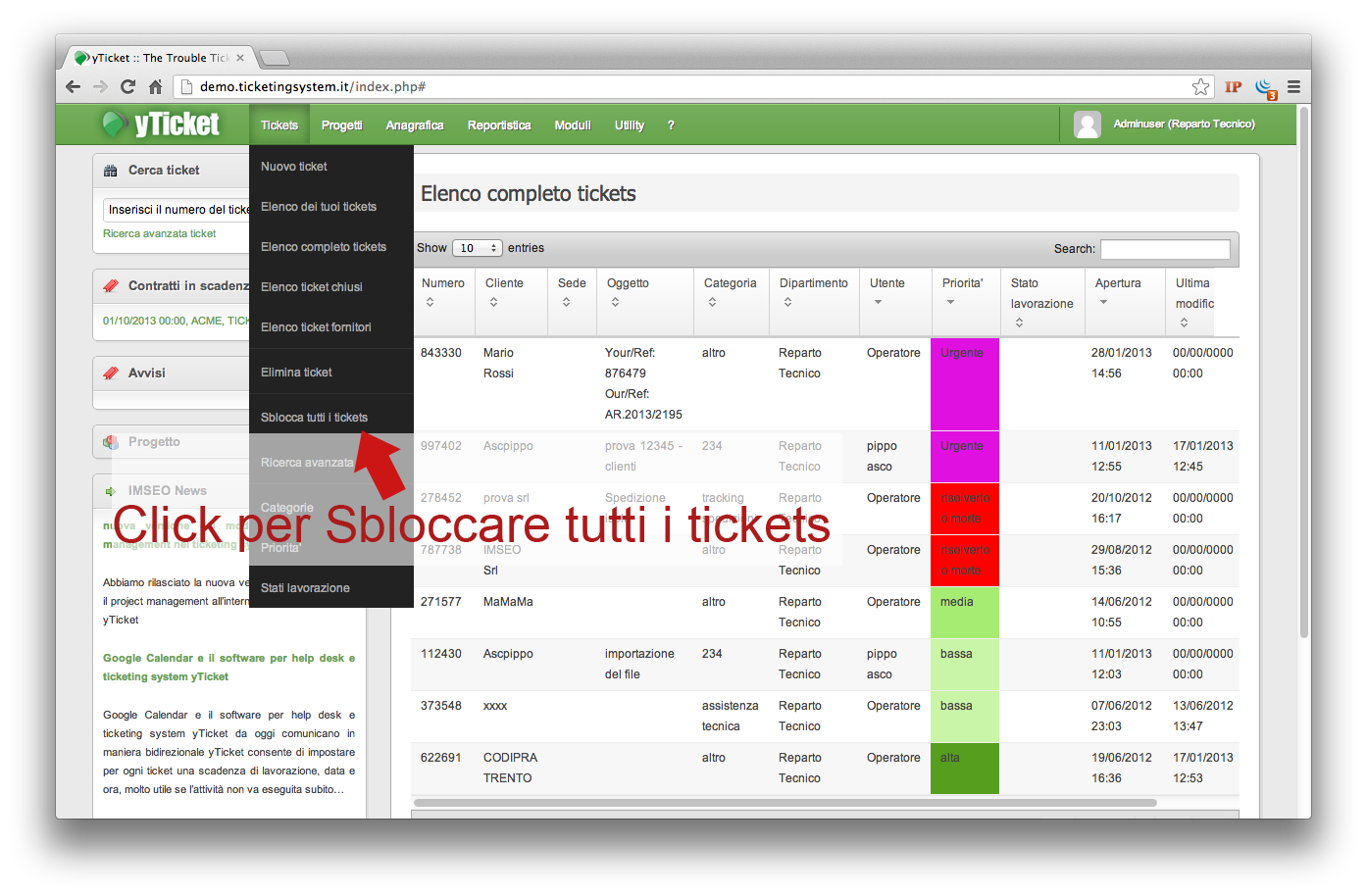The height and width of the screenshot is (896, 1367).
Task: Click the Adminuser avatar icon
Action: pyautogui.click(x=1087, y=124)
